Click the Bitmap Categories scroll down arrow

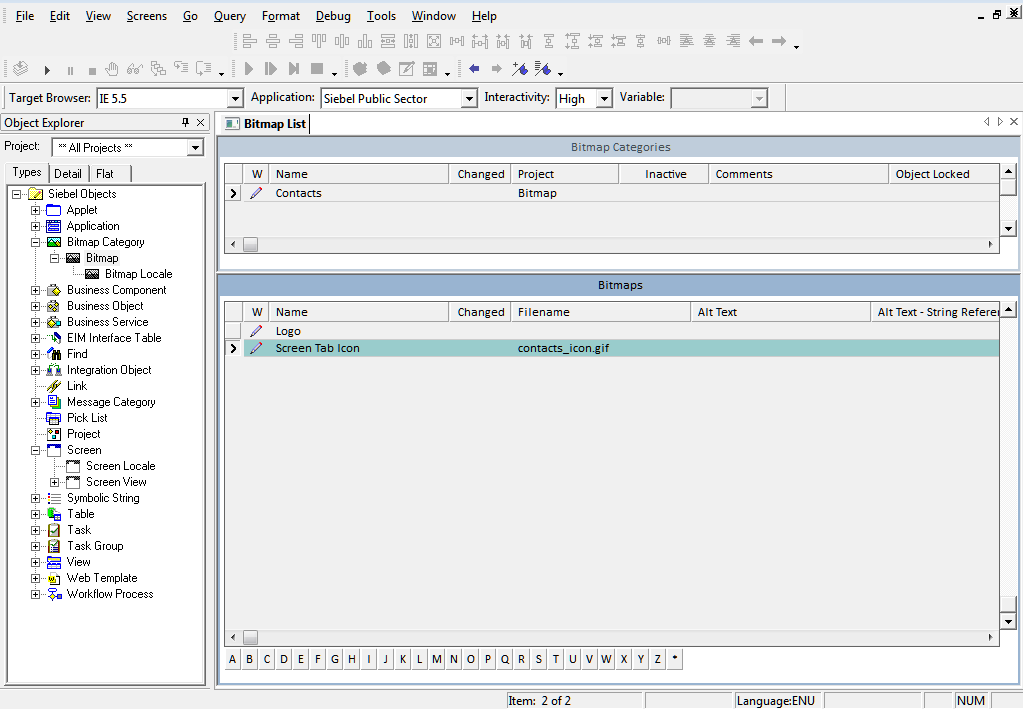[1009, 229]
